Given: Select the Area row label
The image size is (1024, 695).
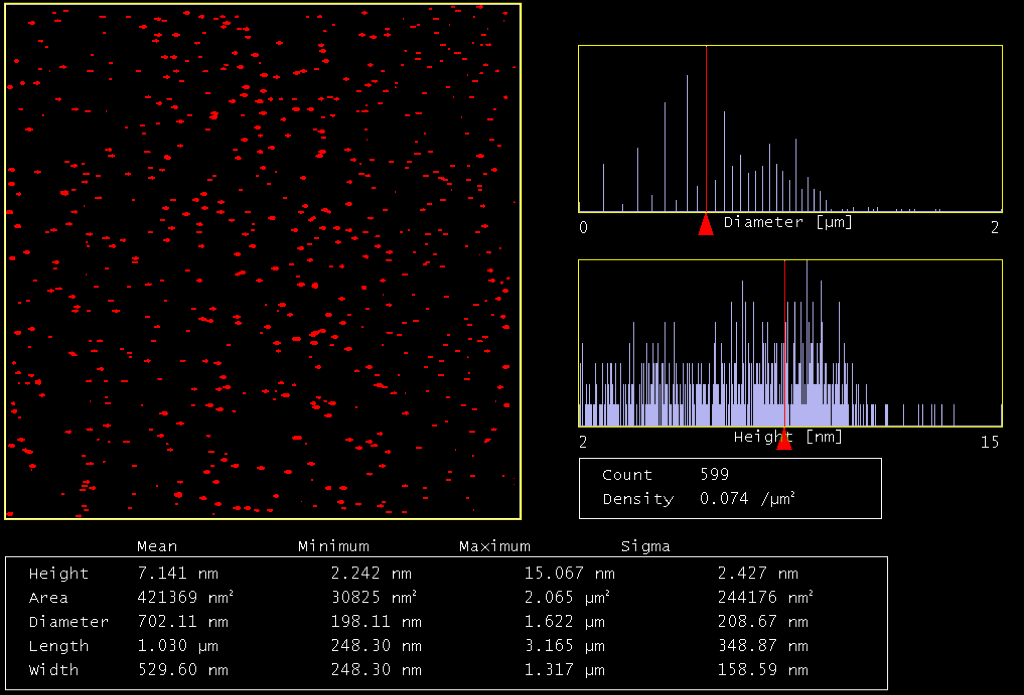Looking at the screenshot, I should (48, 598).
